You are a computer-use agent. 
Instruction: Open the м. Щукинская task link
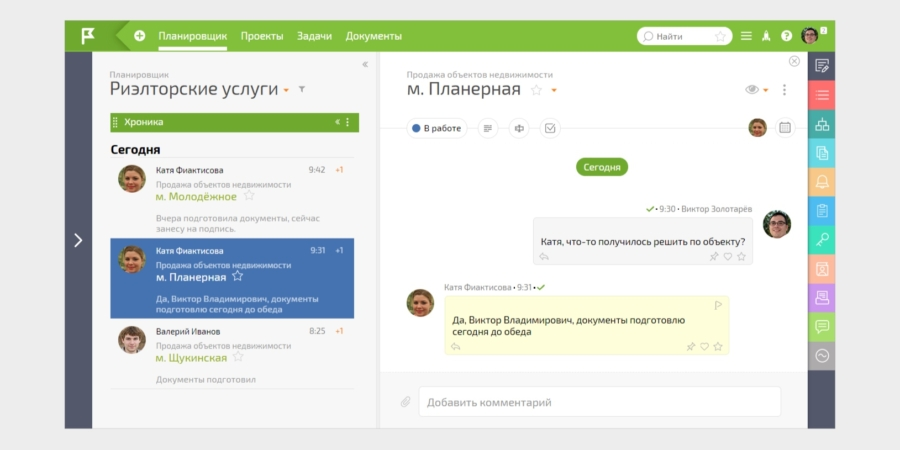click(x=191, y=358)
